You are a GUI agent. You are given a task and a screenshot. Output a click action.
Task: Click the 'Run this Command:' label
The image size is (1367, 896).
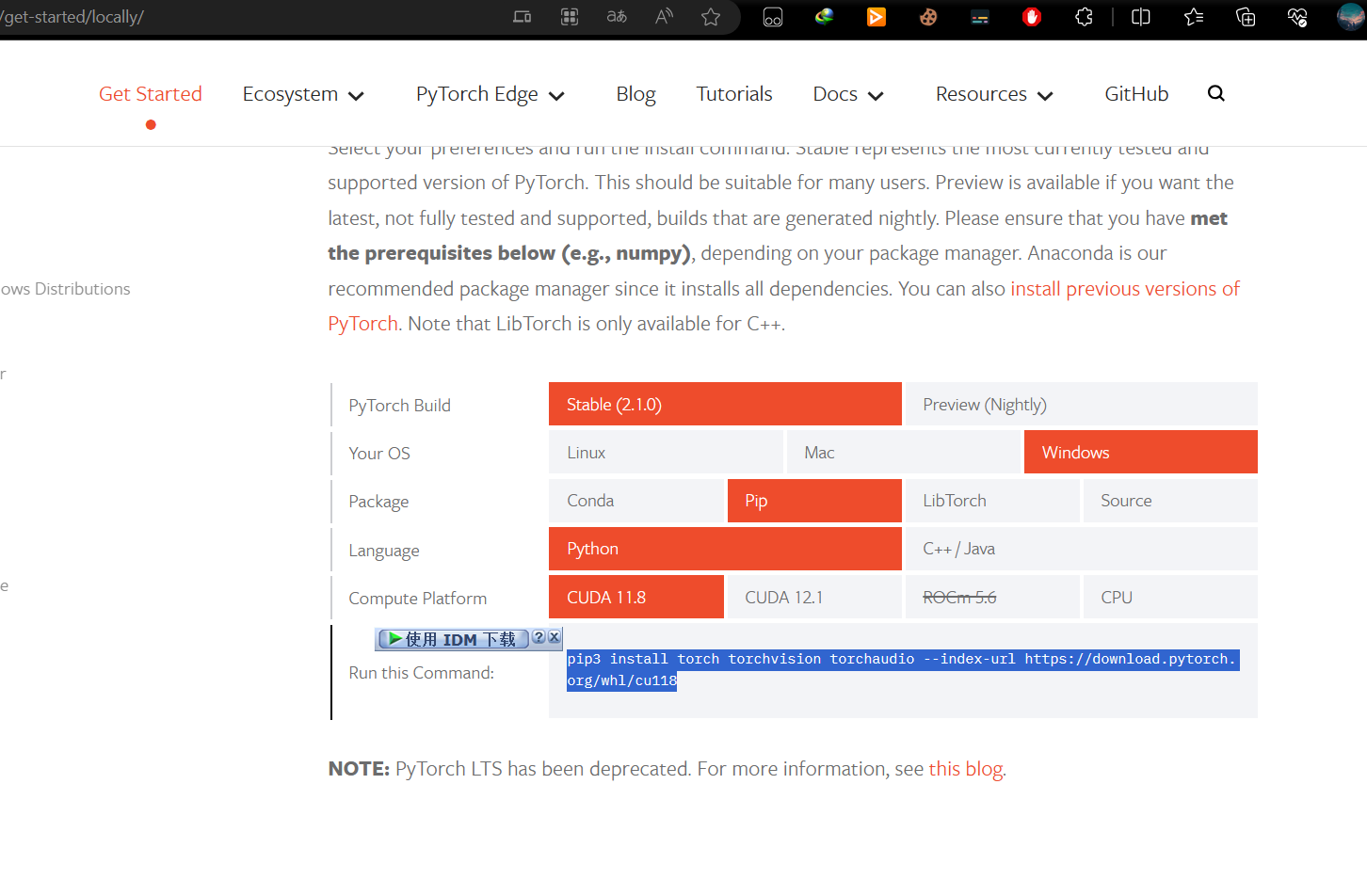pyautogui.click(x=421, y=673)
